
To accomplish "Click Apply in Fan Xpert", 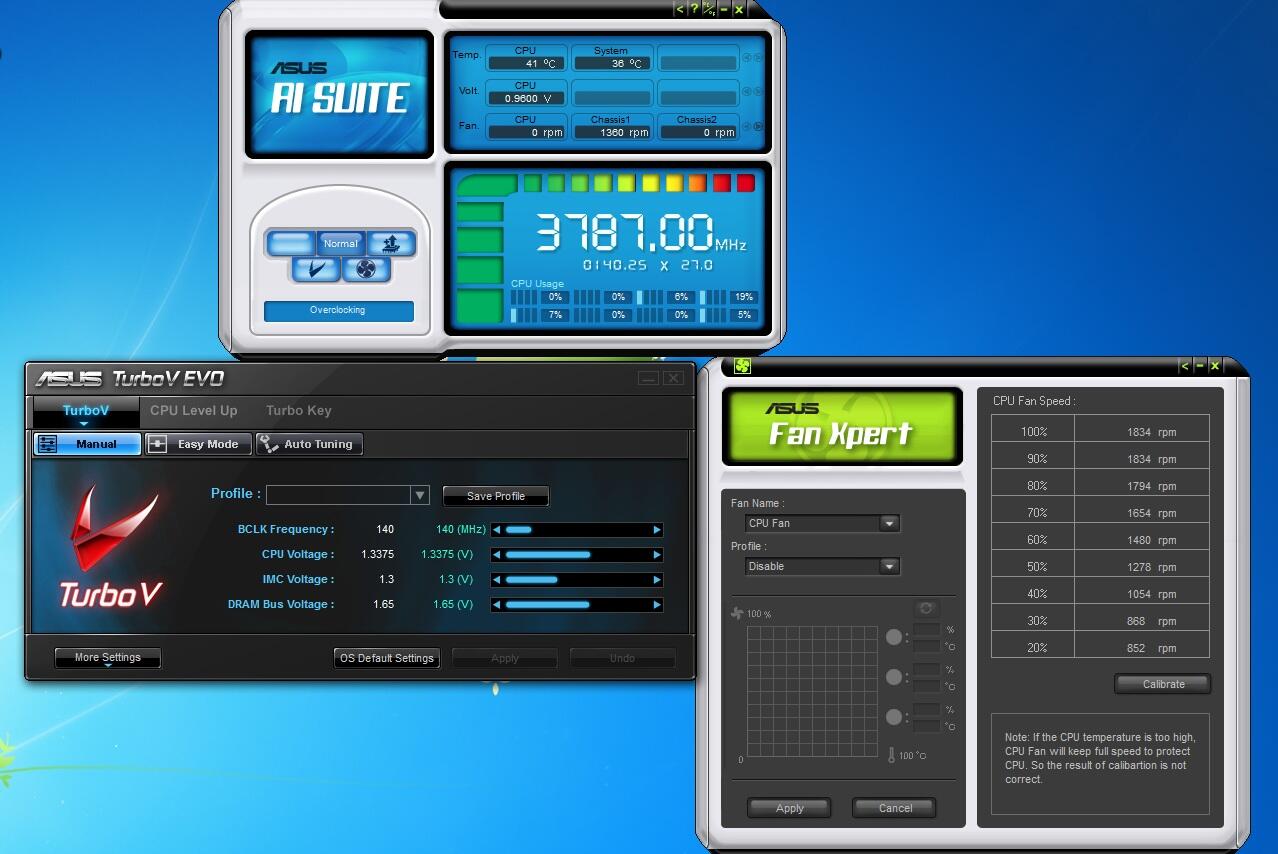I will pyautogui.click(x=790, y=808).
